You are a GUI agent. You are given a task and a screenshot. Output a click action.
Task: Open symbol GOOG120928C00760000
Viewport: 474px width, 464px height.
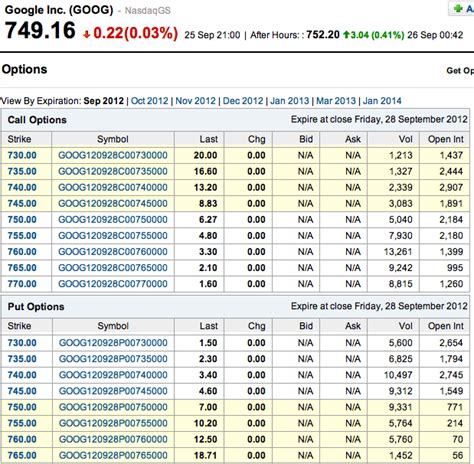pyautogui.click(x=113, y=252)
